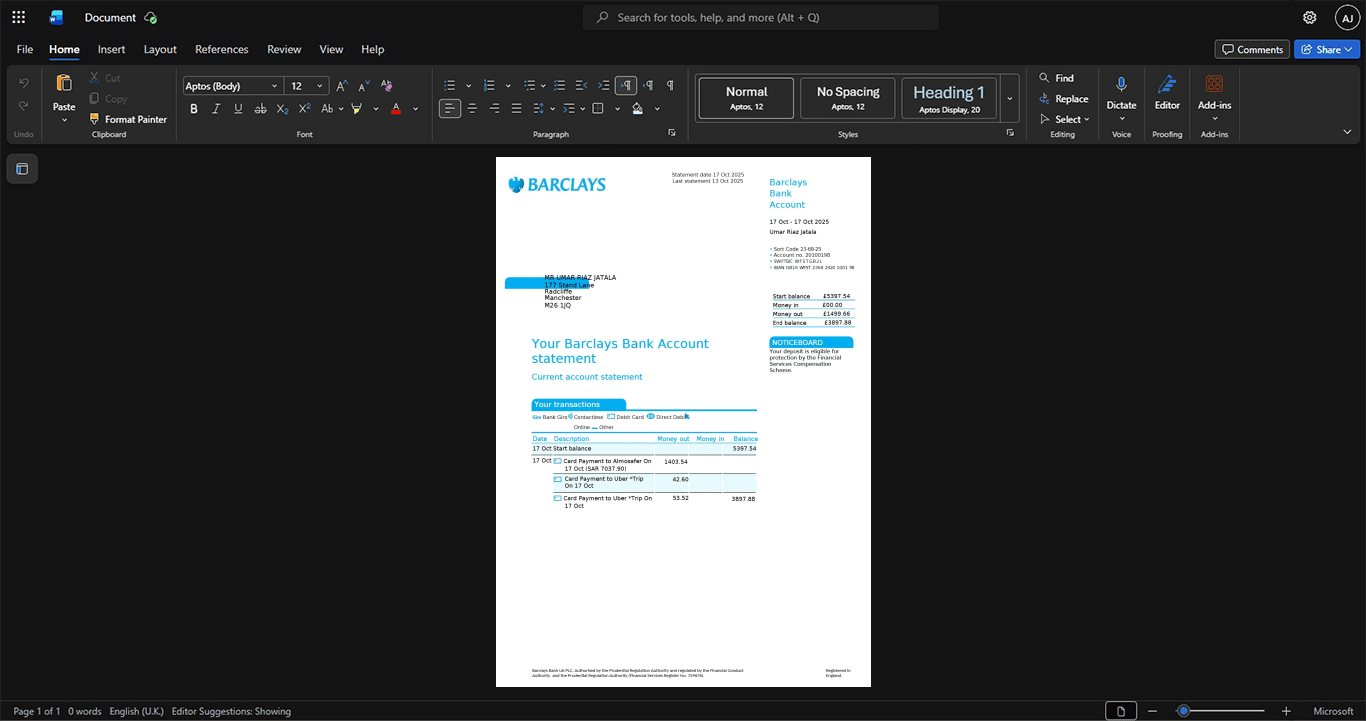
Task: Apply the red font color
Action: pyautogui.click(x=396, y=108)
